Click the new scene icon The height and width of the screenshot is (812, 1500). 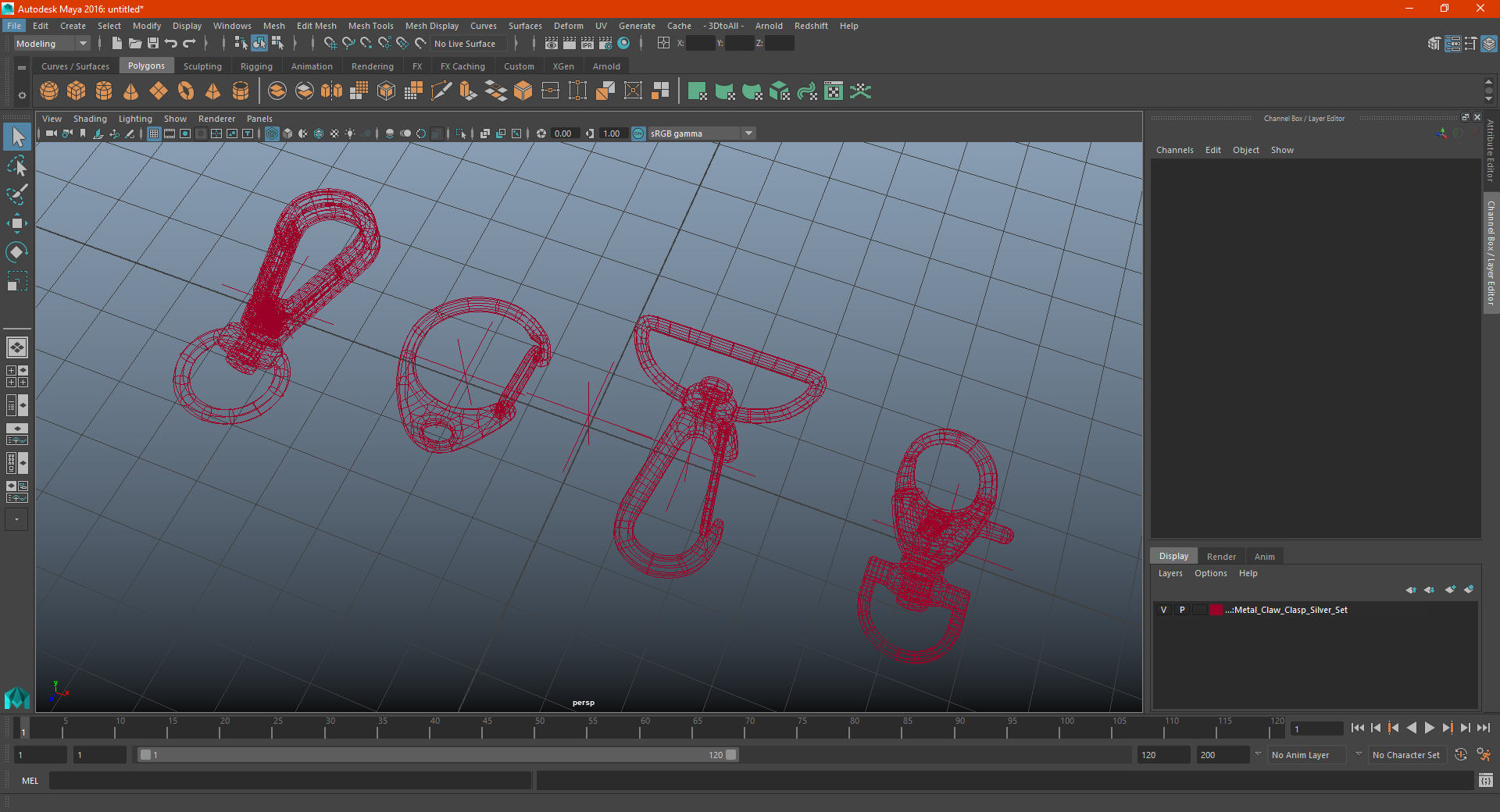click(117, 44)
